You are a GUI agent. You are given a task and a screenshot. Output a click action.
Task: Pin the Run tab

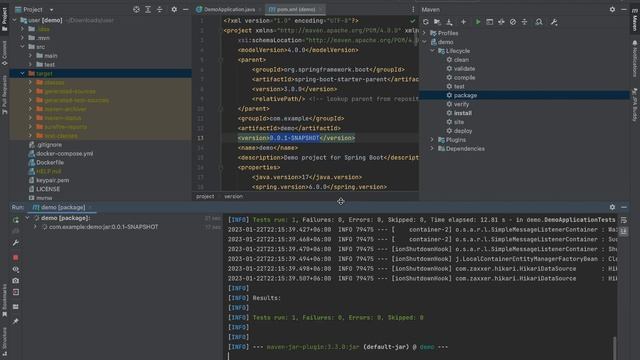(x=16, y=322)
